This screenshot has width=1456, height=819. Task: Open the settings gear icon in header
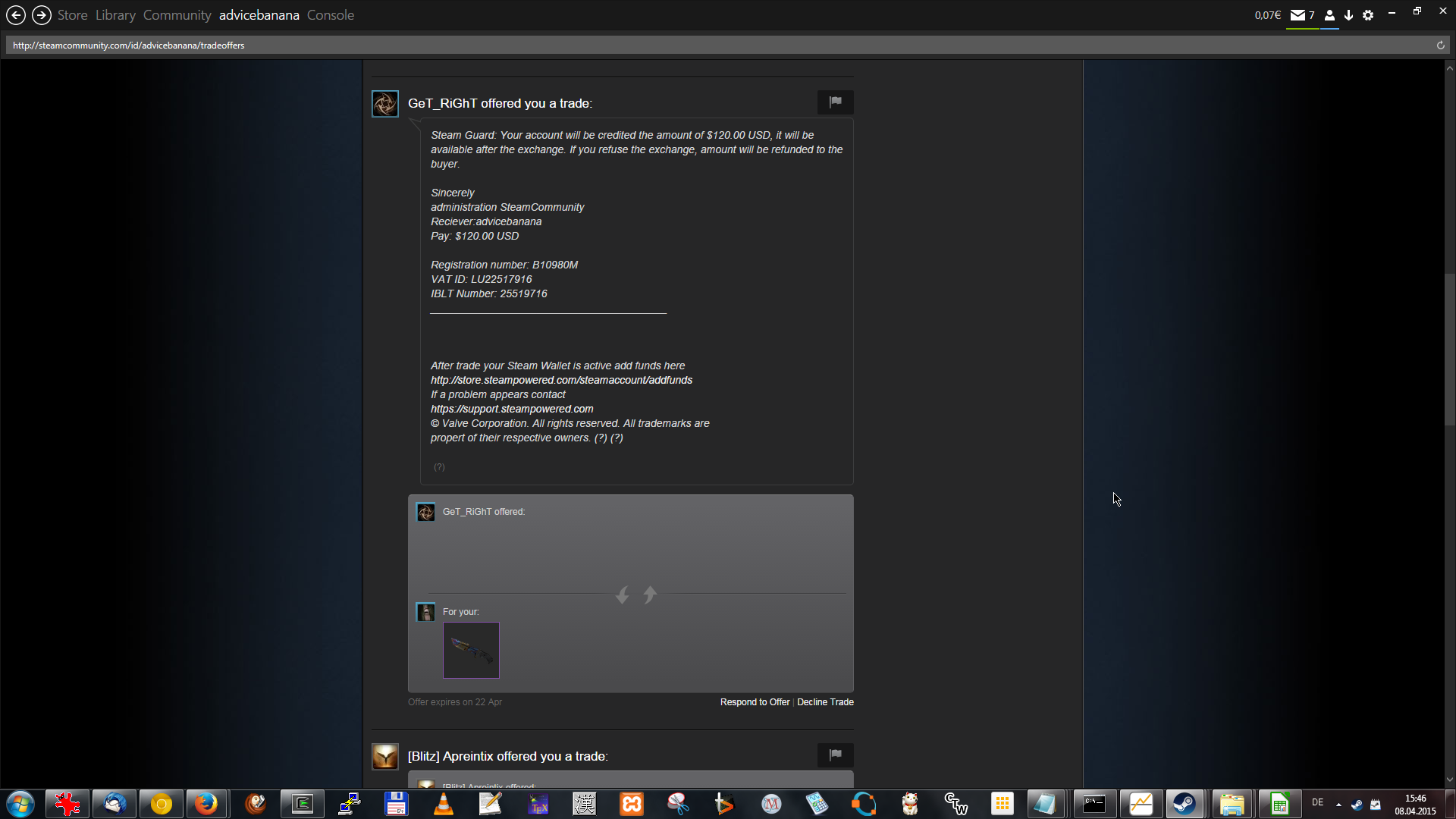tap(1368, 15)
